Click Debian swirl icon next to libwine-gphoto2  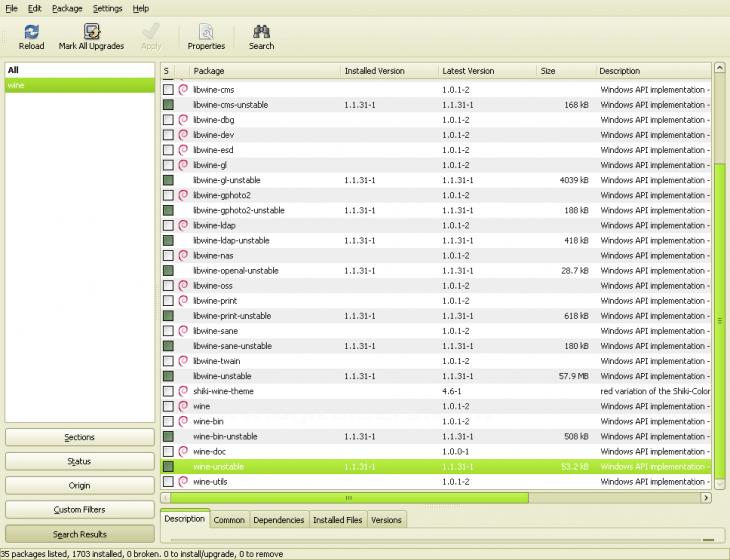tap(183, 195)
